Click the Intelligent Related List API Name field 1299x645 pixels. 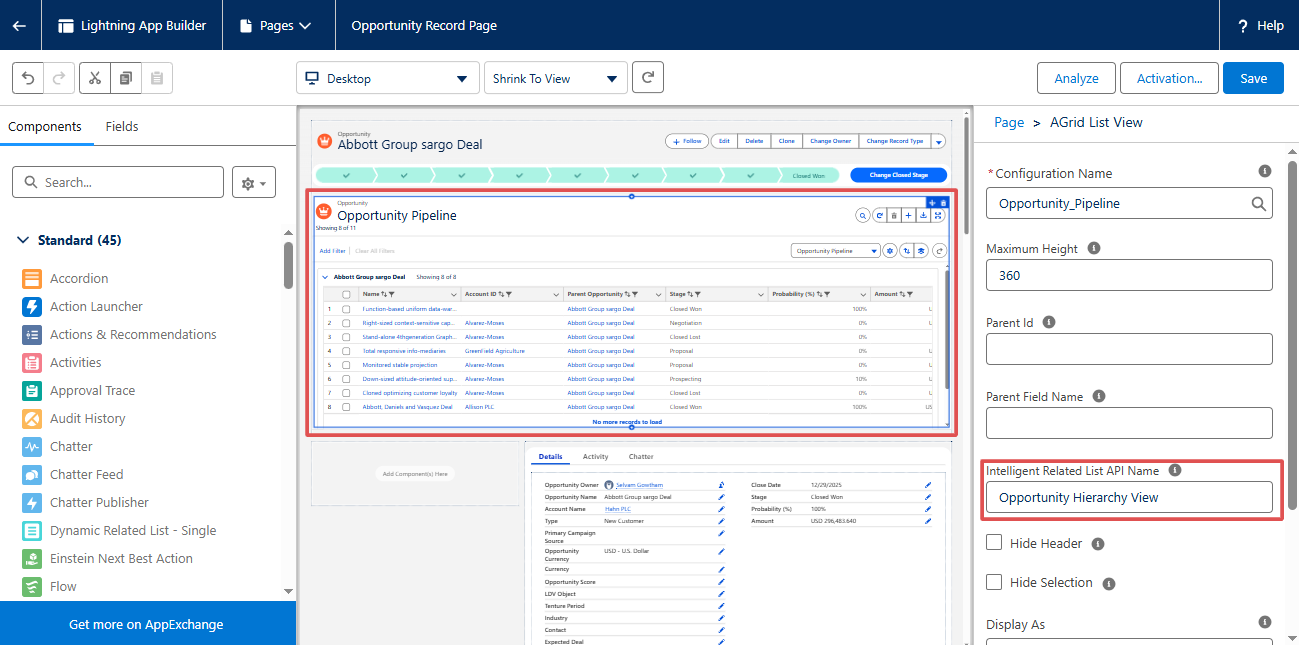pos(1129,497)
